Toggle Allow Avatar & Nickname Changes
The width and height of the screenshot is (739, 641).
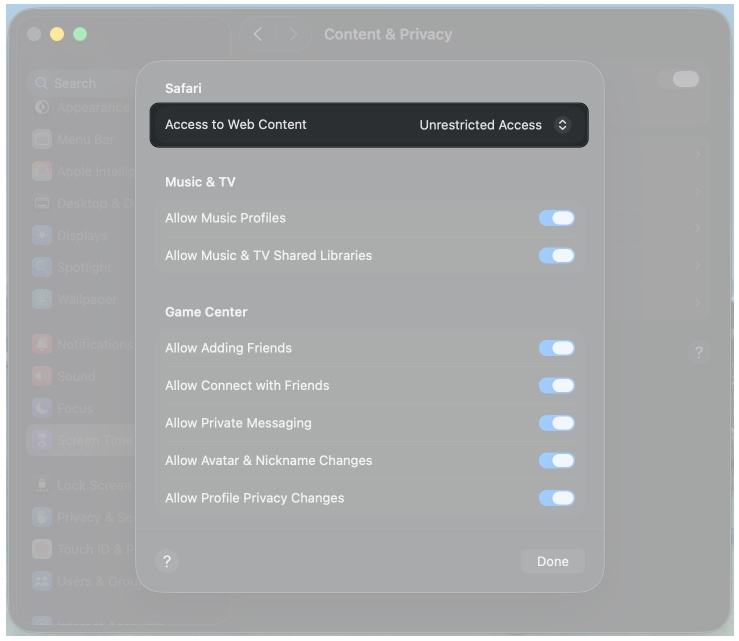tap(556, 460)
